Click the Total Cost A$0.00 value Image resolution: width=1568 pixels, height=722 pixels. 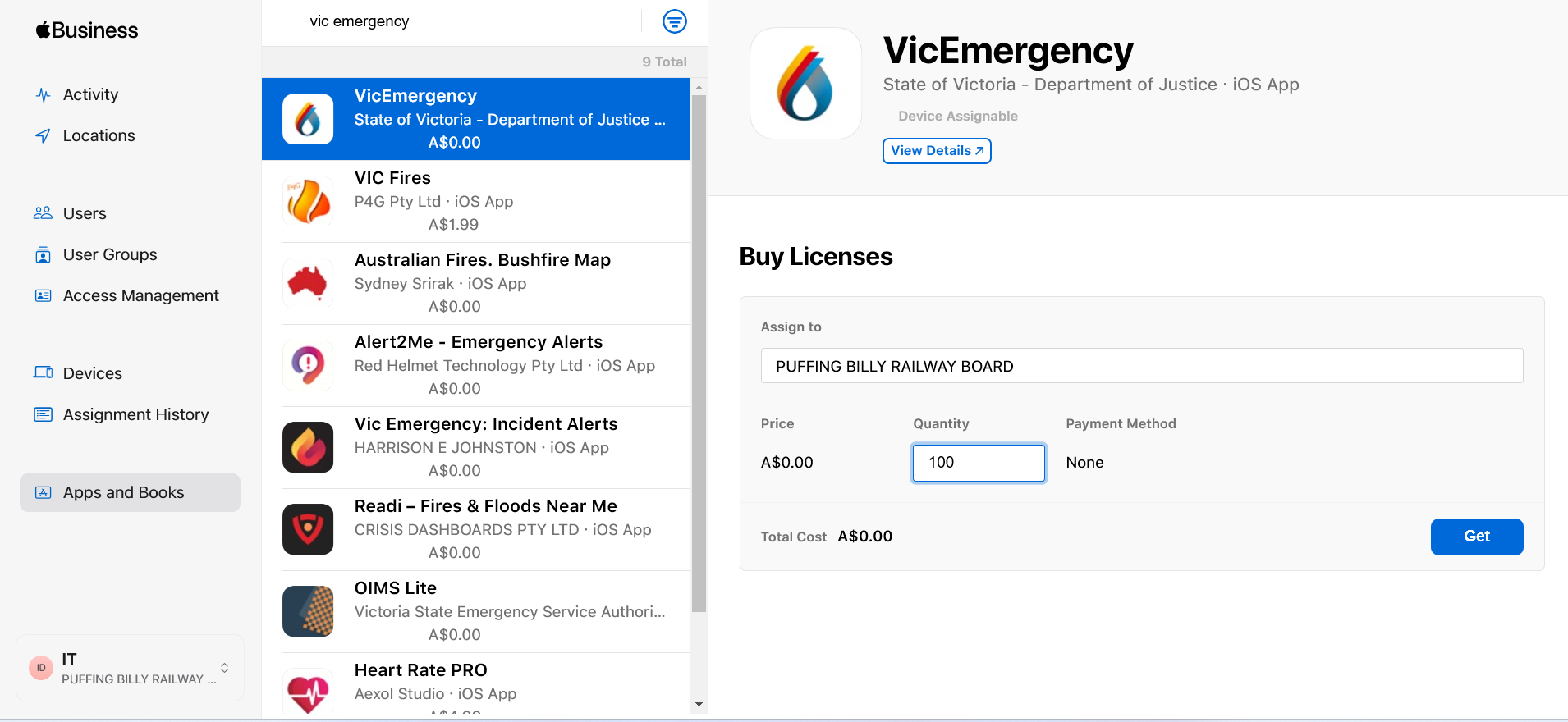point(864,537)
